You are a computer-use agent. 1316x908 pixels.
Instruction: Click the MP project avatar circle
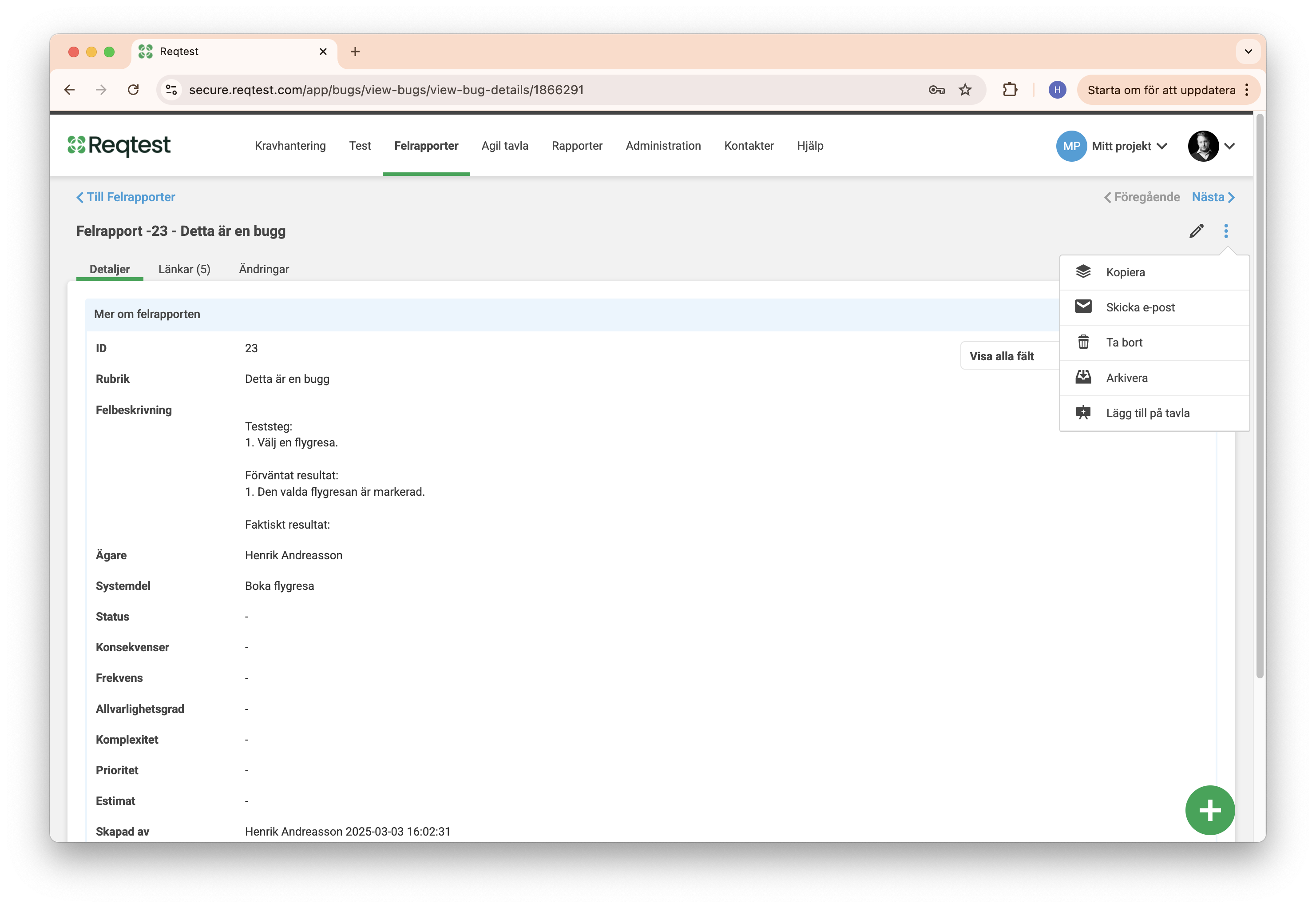tap(1071, 146)
